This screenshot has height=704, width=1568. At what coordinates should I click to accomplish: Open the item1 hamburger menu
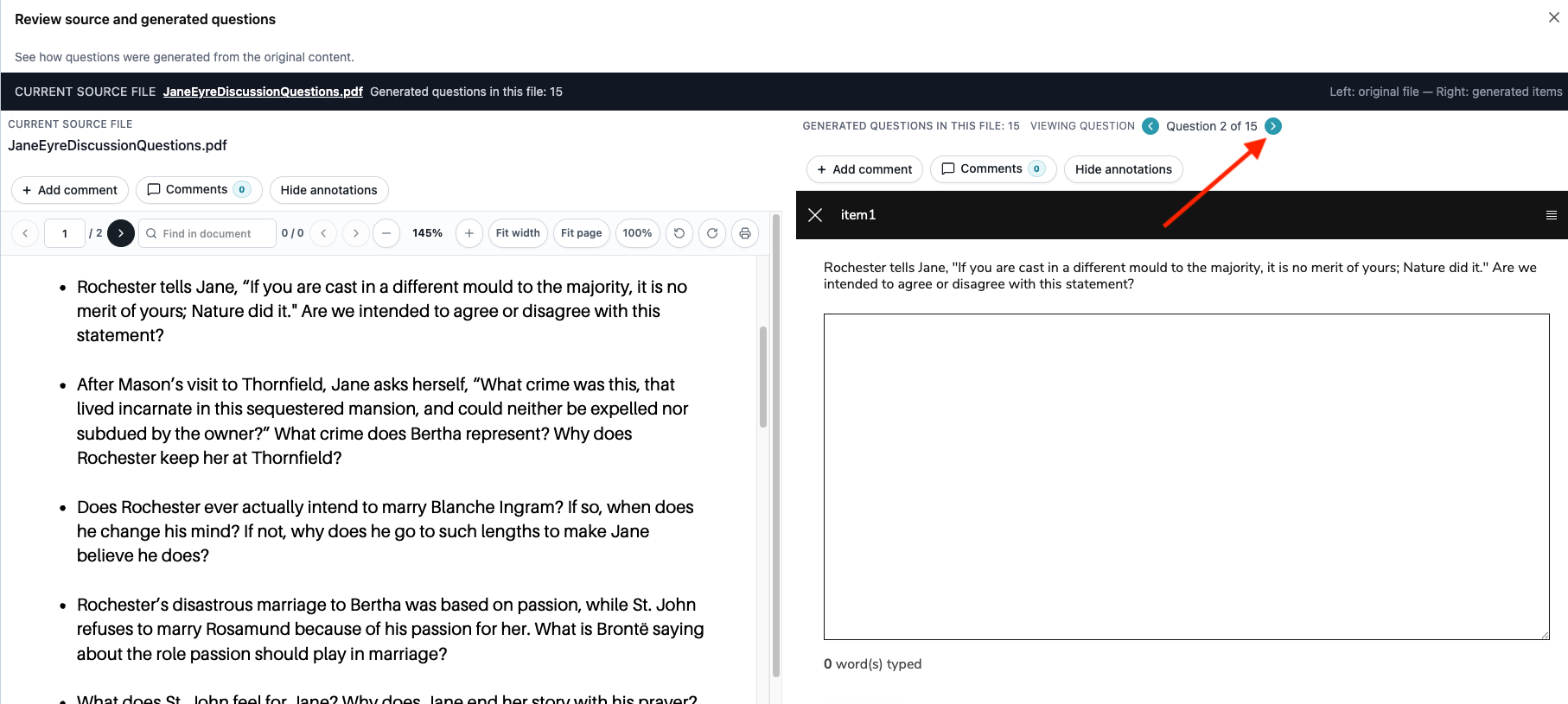[1552, 215]
